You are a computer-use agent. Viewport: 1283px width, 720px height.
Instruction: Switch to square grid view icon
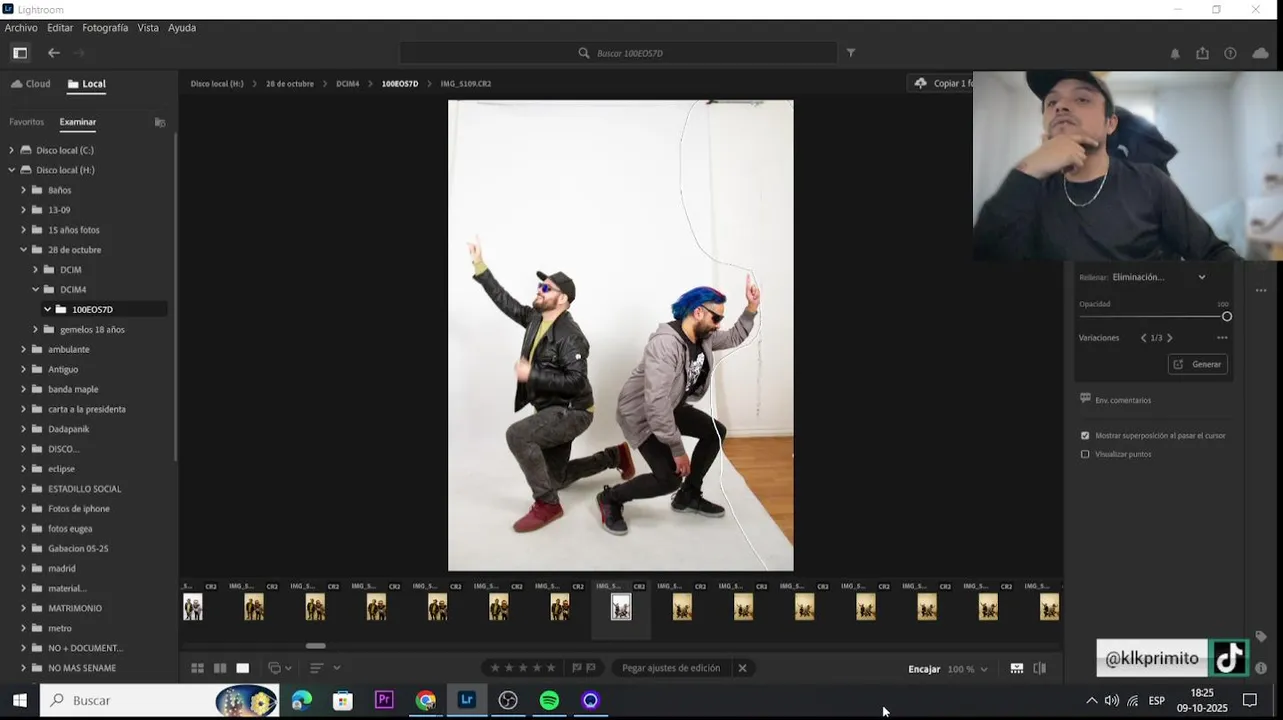click(x=220, y=668)
